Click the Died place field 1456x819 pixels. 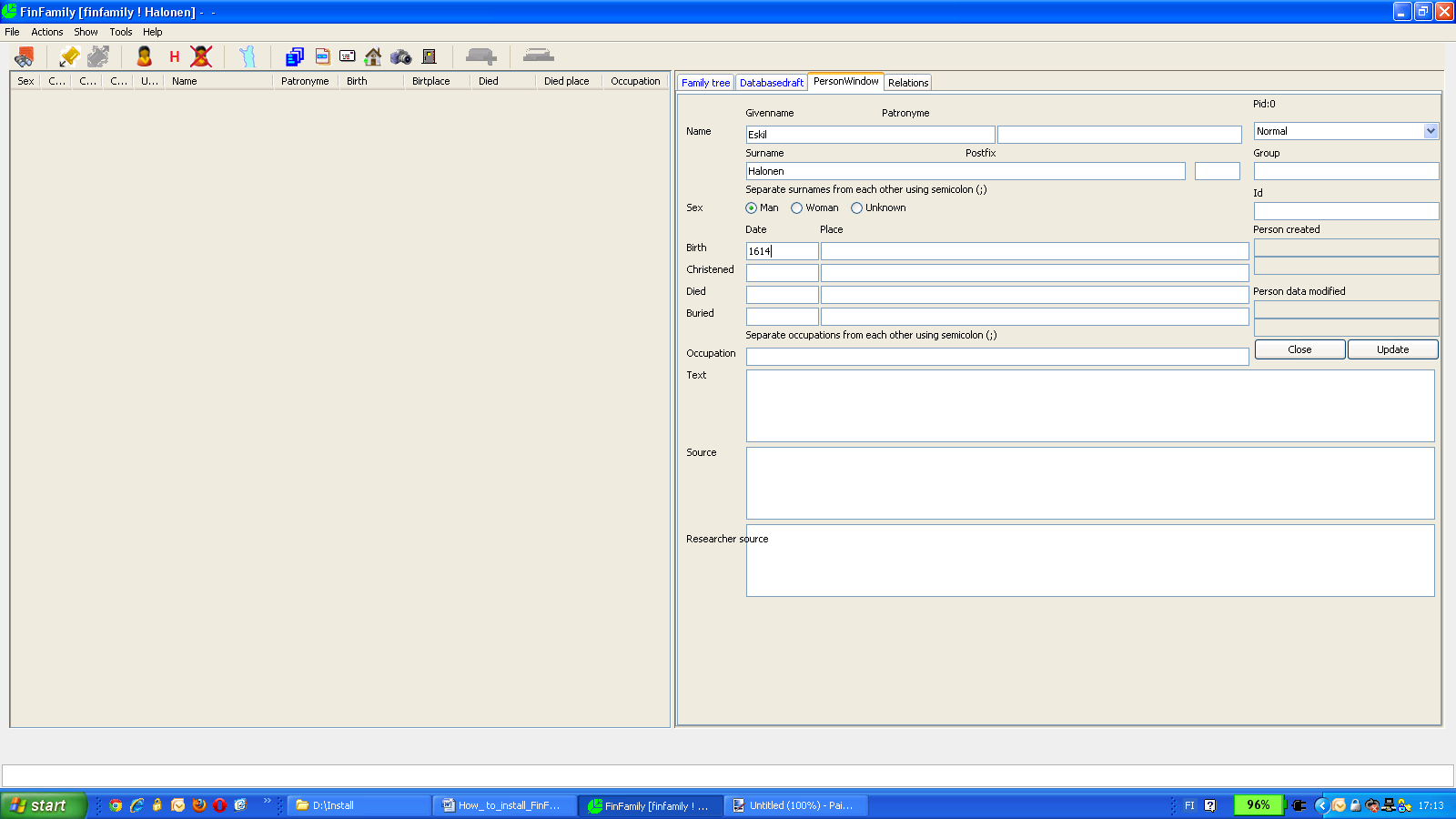[x=1035, y=295]
